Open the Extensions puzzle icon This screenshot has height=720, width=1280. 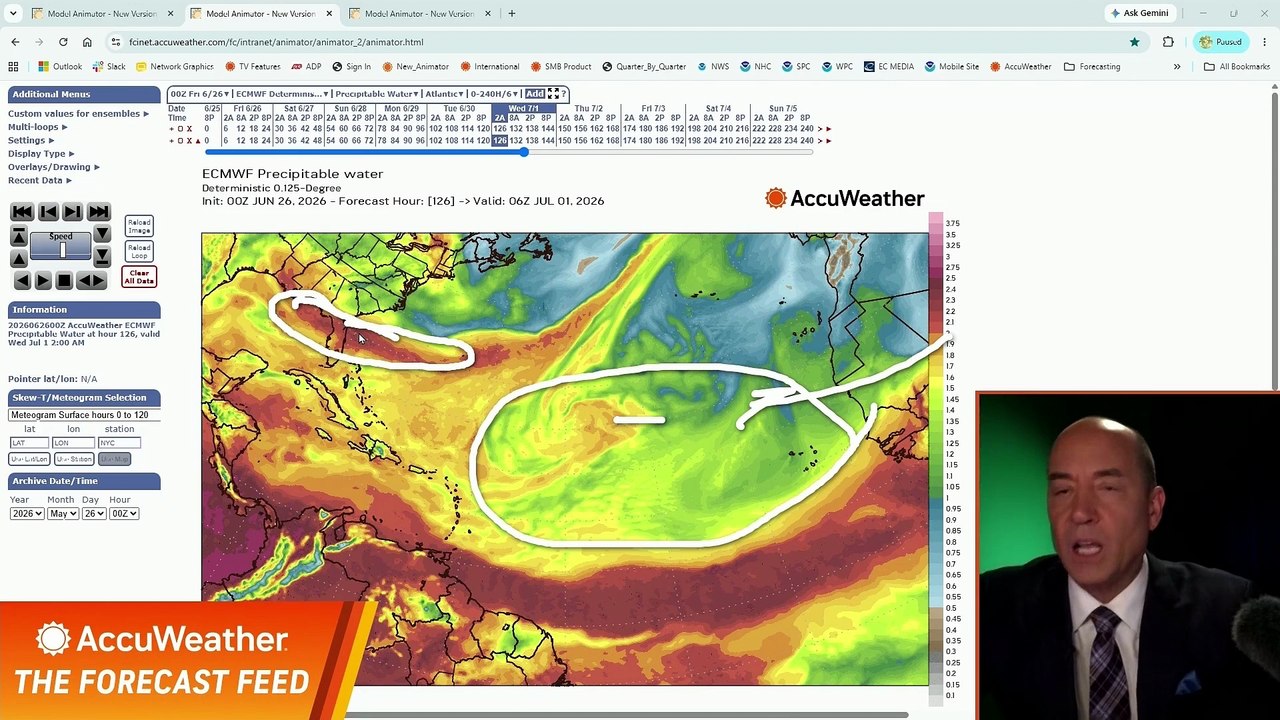[x=1168, y=42]
